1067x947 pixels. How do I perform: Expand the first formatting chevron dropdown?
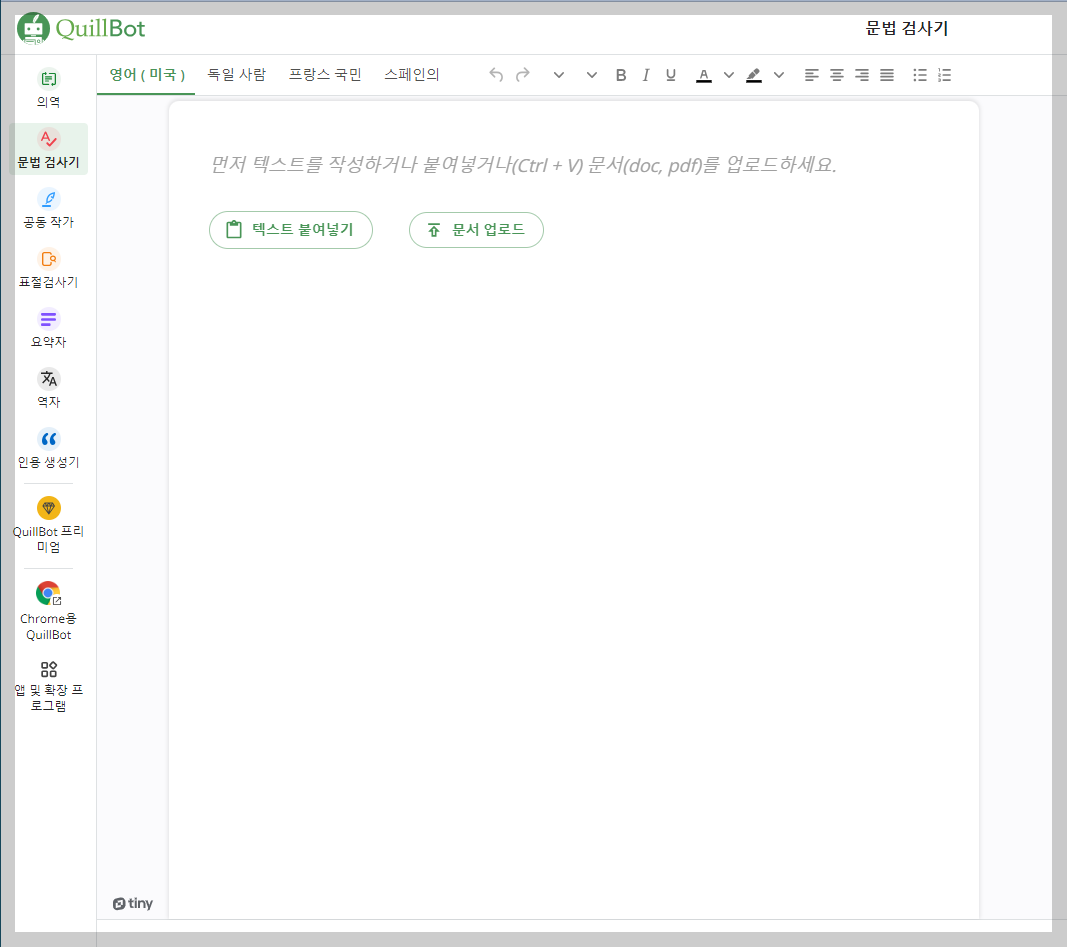point(558,74)
